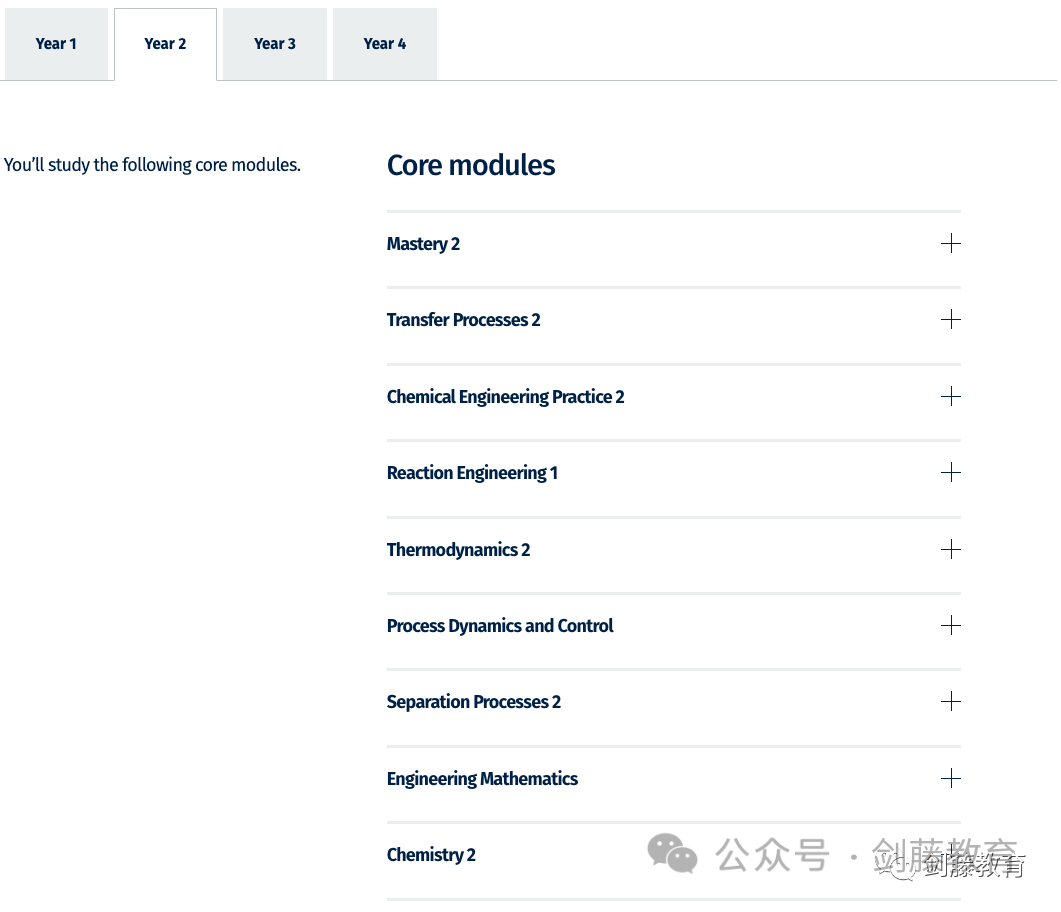Go to the Year 4 tab
Image resolution: width=1061 pixels, height=912 pixels.
(384, 44)
